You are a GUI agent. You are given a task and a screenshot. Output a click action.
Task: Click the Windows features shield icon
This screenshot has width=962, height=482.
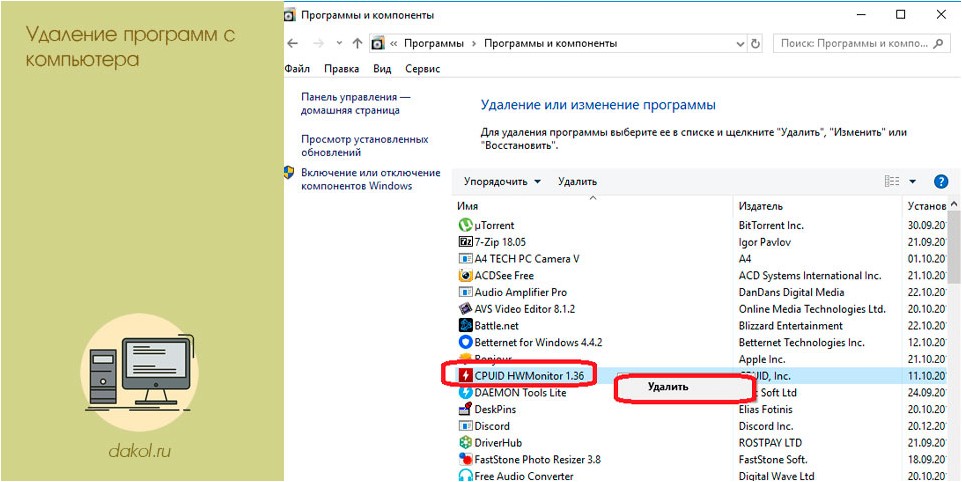pyautogui.click(x=289, y=173)
